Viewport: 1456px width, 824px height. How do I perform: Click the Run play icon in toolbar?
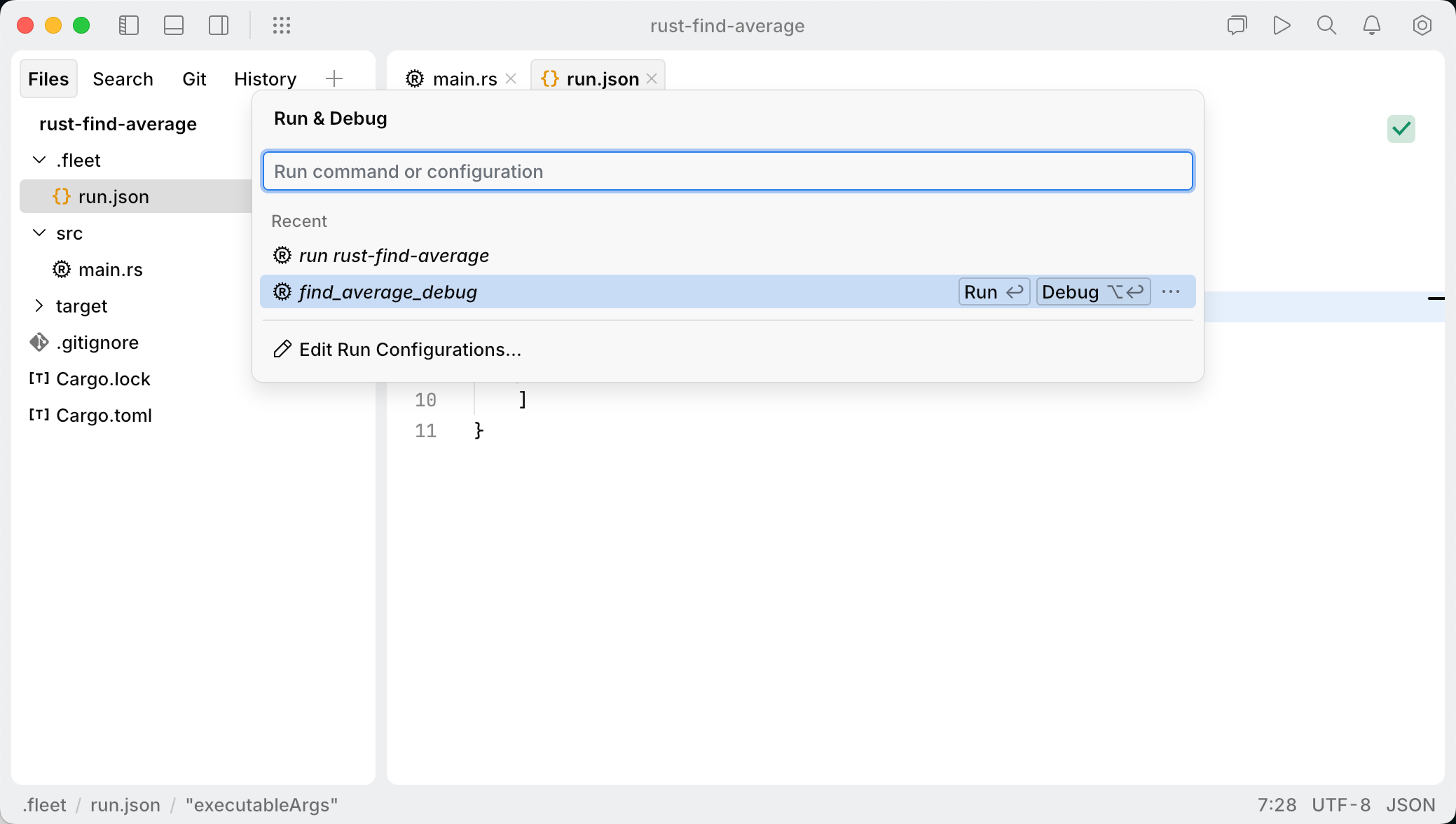click(x=1282, y=25)
